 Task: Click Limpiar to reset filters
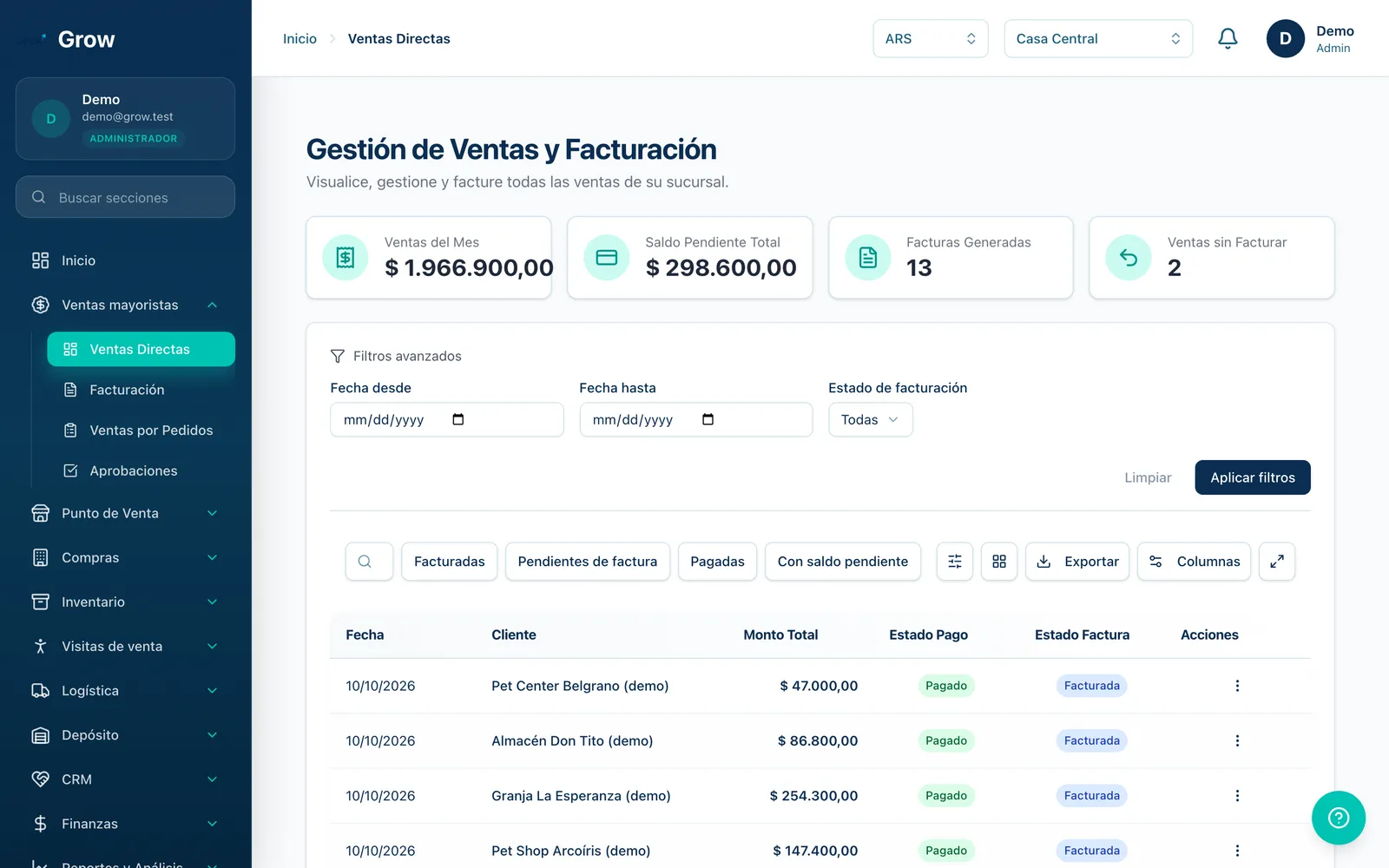(1148, 477)
